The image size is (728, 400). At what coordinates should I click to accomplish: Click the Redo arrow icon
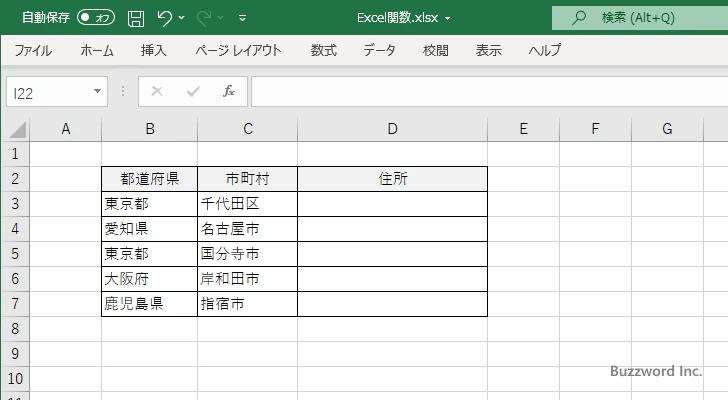tap(204, 18)
